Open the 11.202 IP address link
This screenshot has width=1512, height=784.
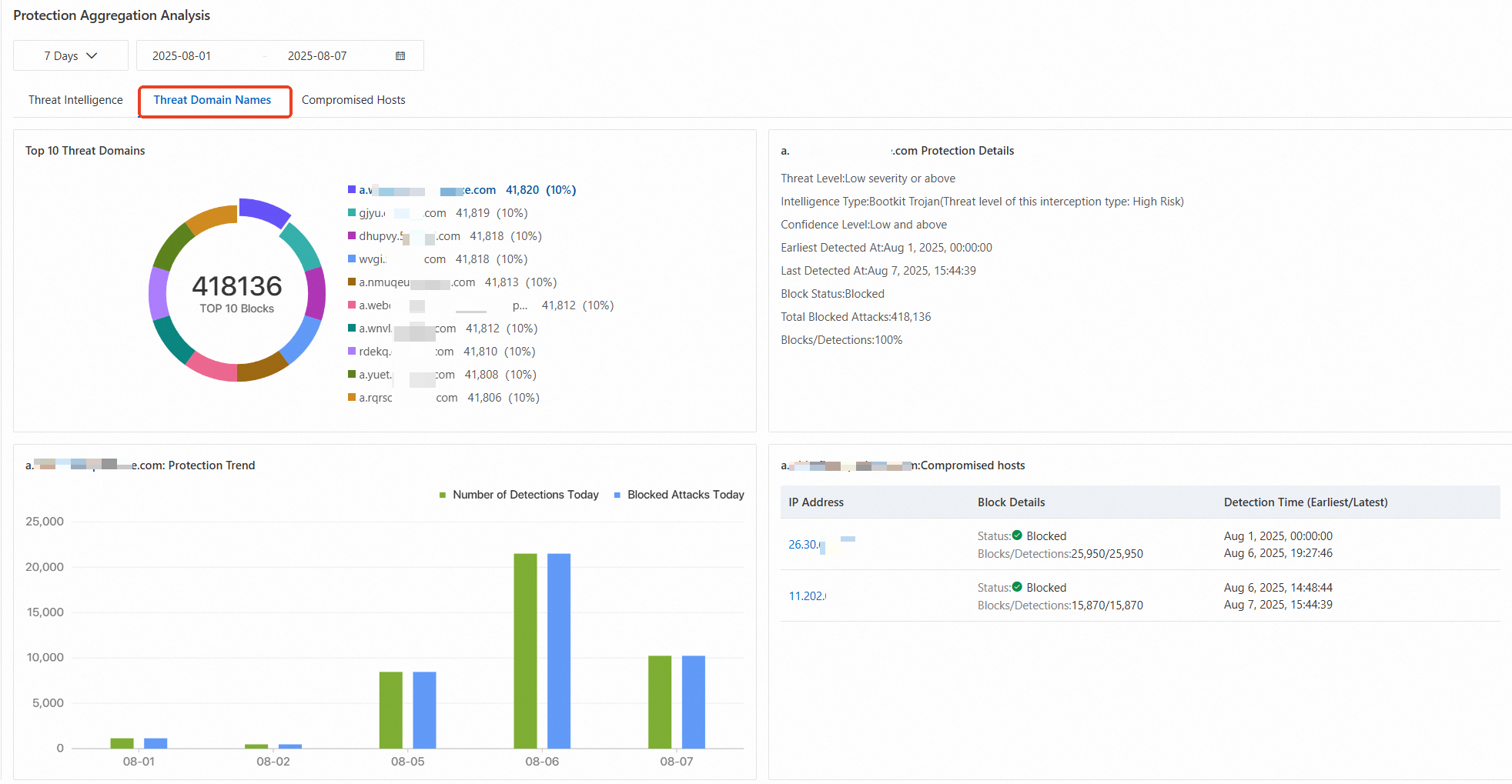[x=807, y=596]
